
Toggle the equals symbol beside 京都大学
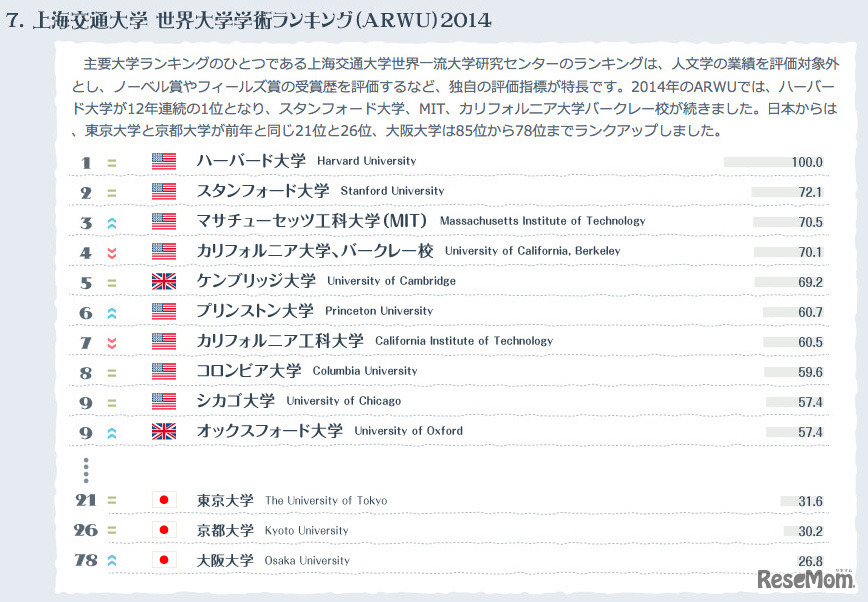click(111, 530)
